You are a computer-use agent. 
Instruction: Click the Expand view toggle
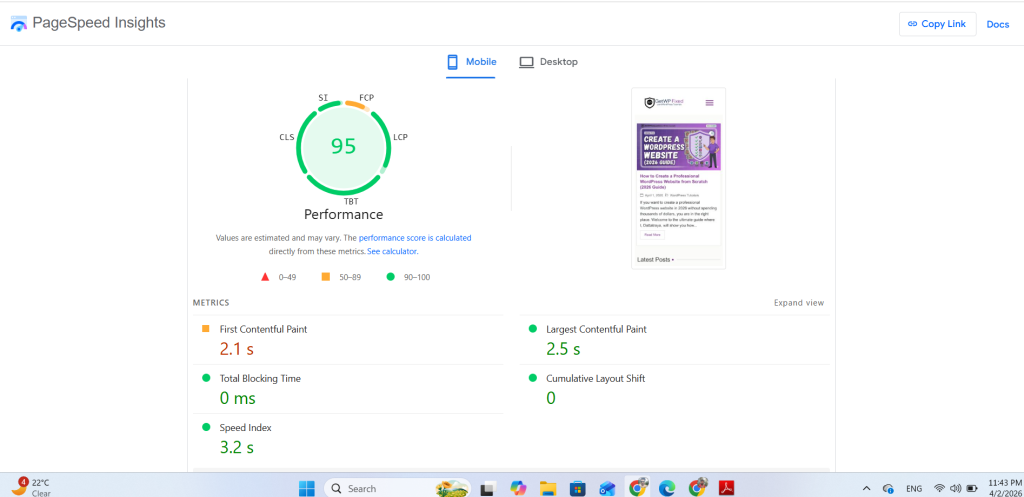pyautogui.click(x=799, y=303)
